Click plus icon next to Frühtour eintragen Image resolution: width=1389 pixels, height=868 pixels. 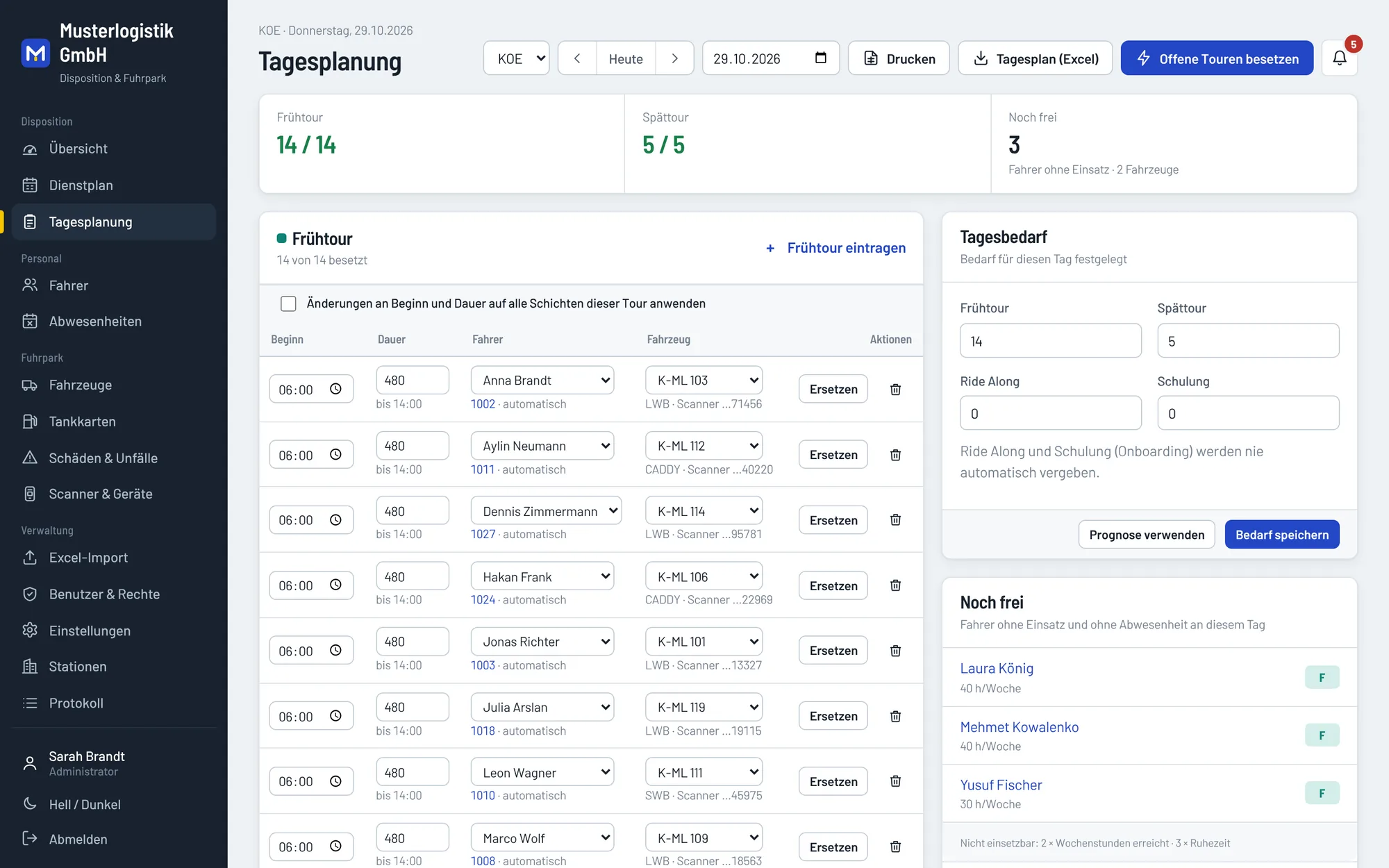(770, 249)
